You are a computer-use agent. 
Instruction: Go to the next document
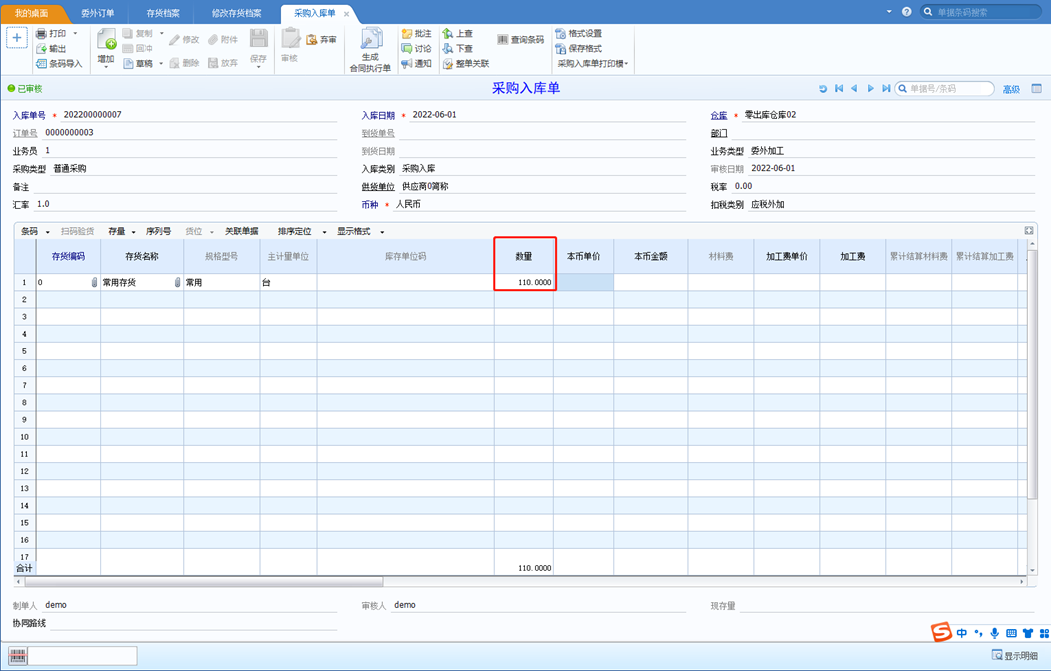(x=870, y=88)
